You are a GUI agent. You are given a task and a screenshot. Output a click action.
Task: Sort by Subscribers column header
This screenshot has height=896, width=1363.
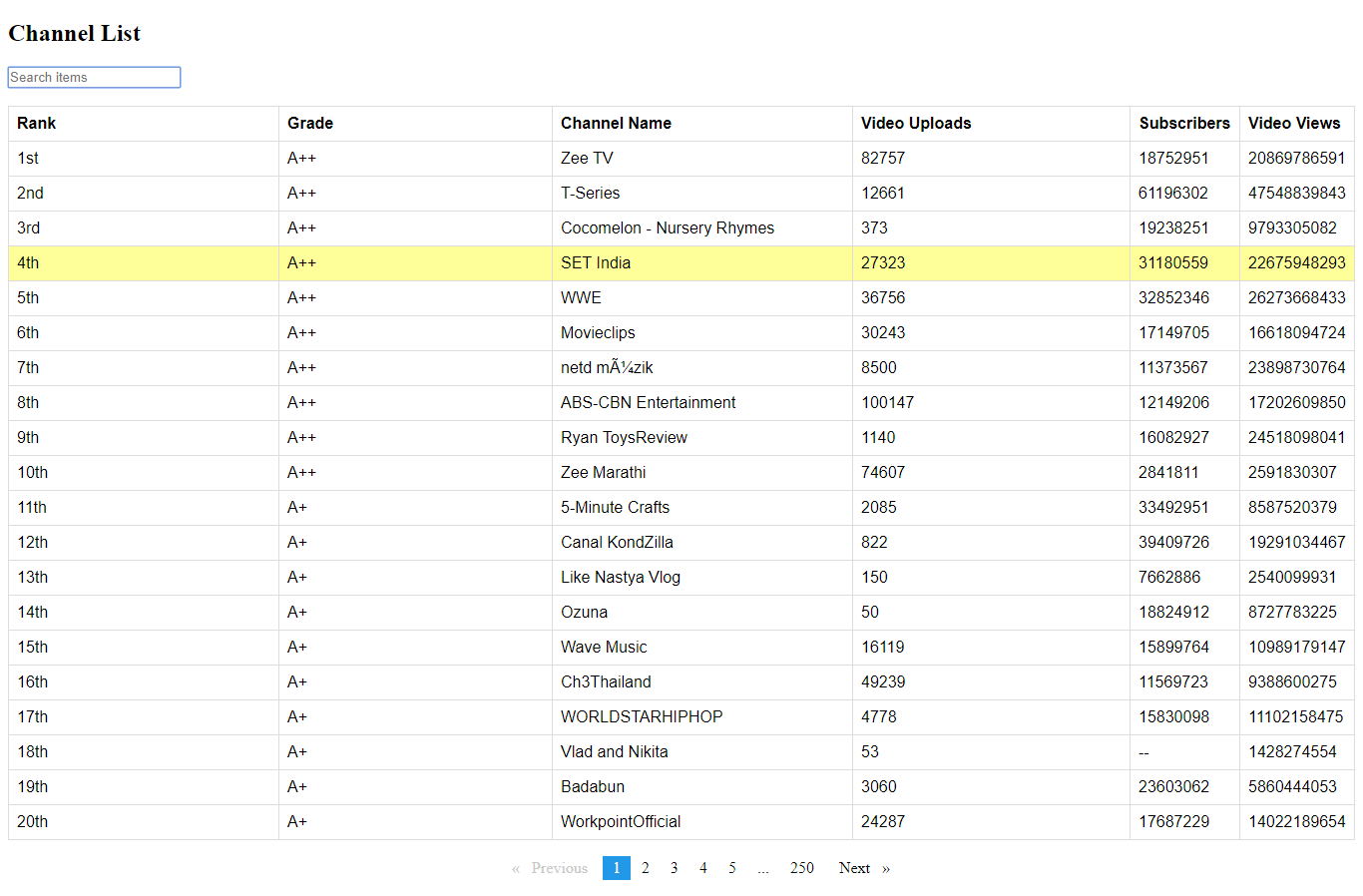coord(1184,124)
